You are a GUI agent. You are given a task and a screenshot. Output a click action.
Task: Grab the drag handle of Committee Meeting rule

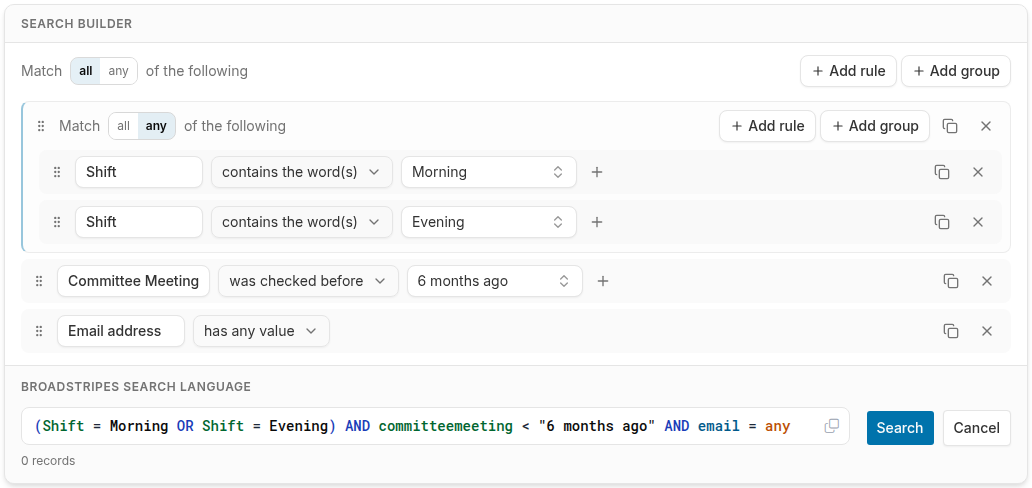coord(39,281)
